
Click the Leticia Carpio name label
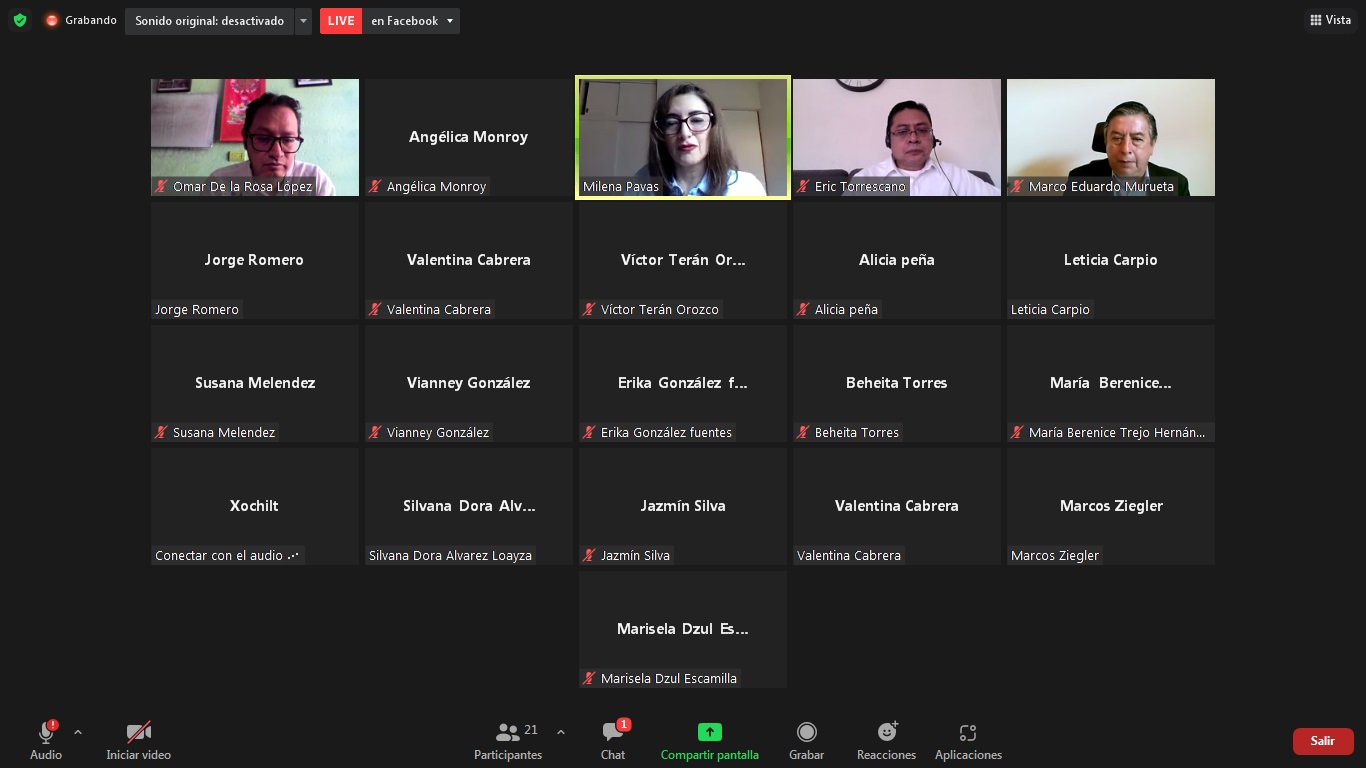tap(1050, 309)
